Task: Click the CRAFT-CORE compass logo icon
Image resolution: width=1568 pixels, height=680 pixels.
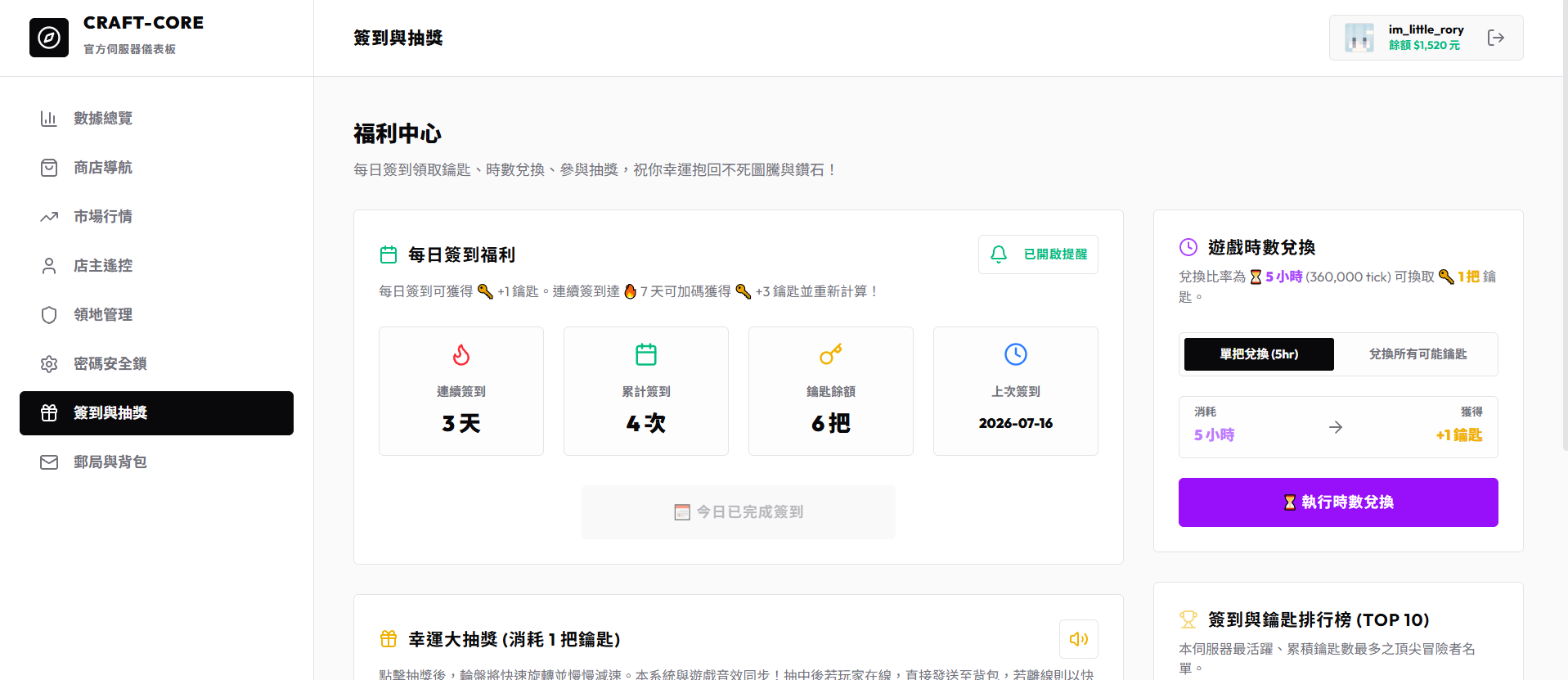Action: (49, 38)
